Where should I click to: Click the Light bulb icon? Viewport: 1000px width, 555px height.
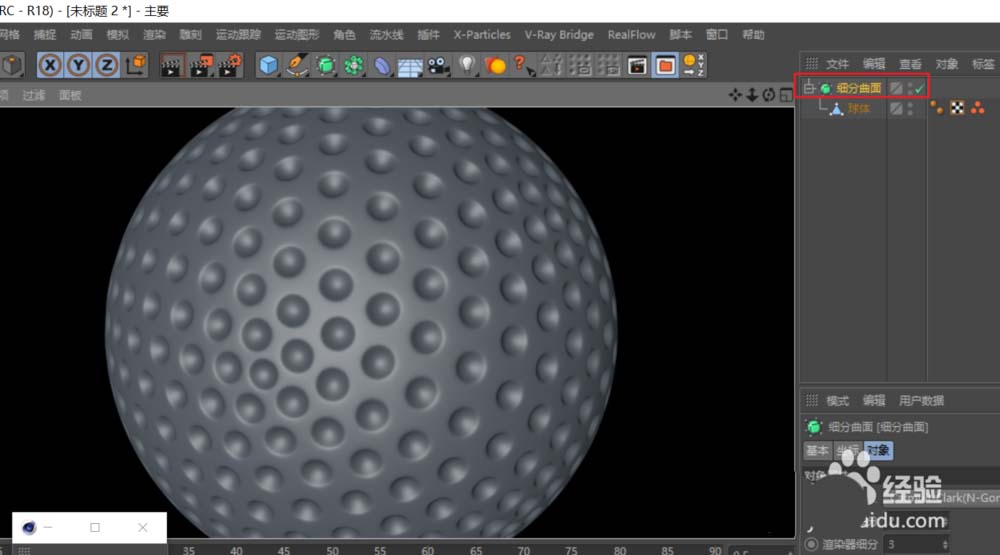467,66
